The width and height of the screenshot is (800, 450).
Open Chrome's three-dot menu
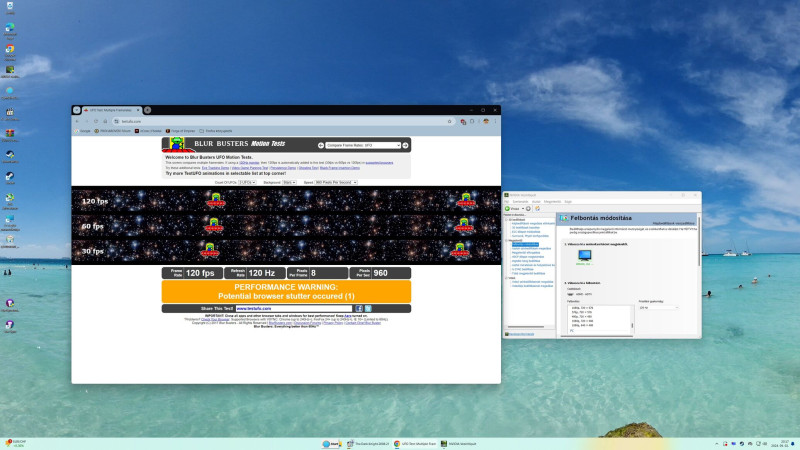coord(495,121)
